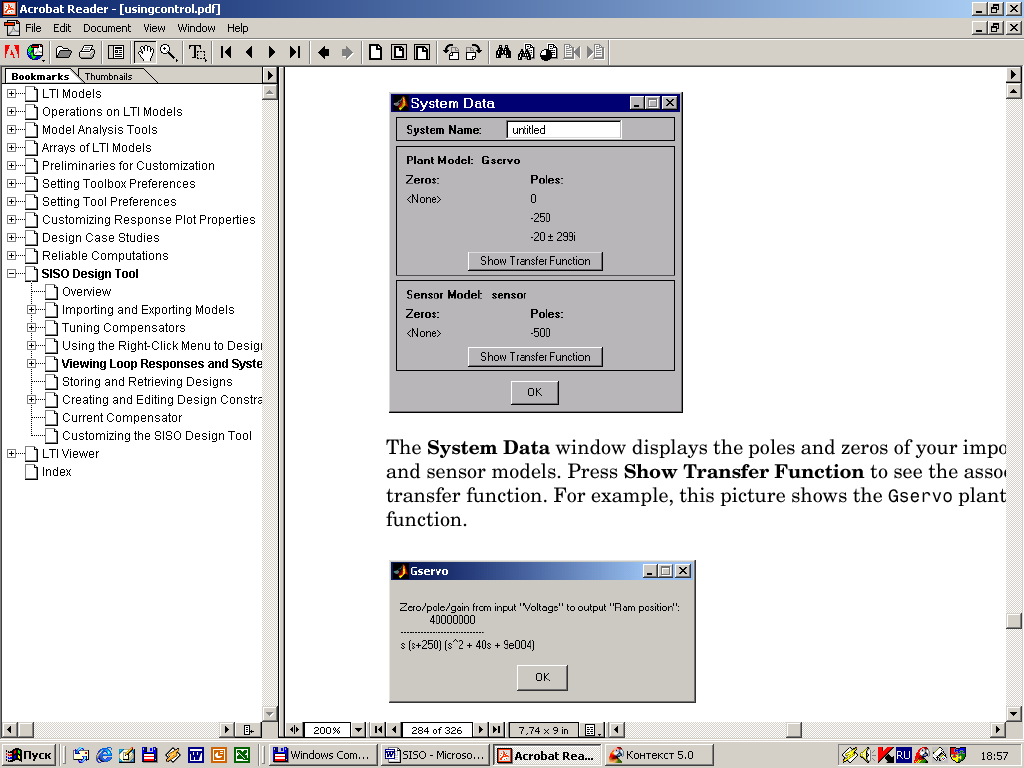Expand LTI Viewer bookmark
The width and height of the screenshot is (1024, 768).
pyautogui.click(x=12, y=454)
